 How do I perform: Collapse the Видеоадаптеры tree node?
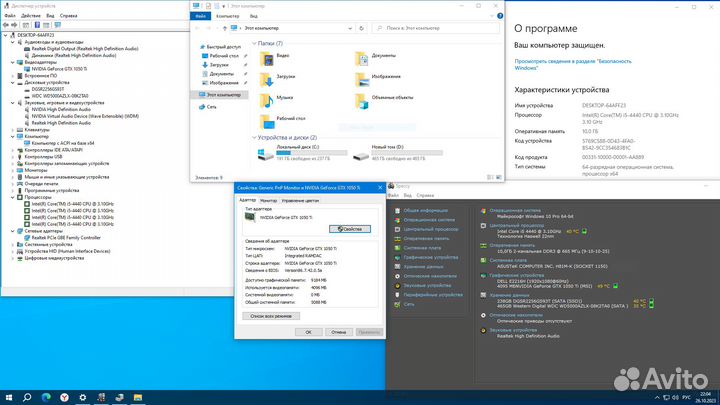(x=13, y=62)
